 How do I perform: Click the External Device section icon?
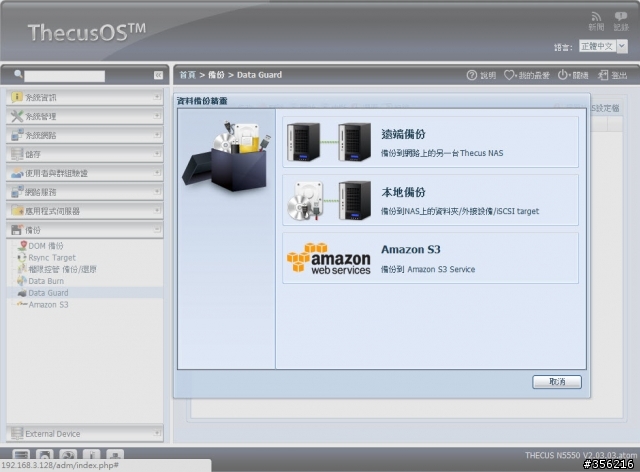coord(17,433)
